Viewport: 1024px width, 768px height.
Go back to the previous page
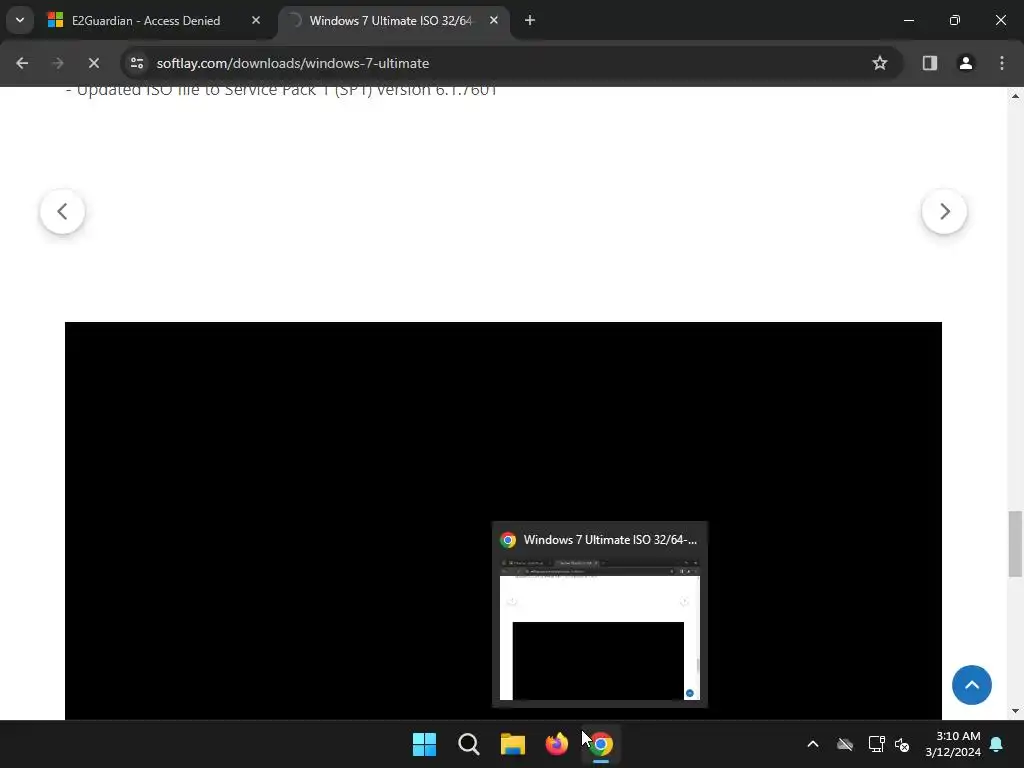click(22, 63)
